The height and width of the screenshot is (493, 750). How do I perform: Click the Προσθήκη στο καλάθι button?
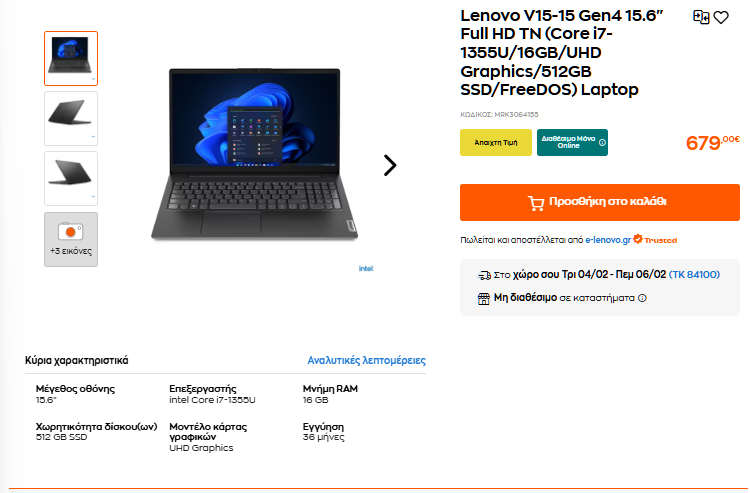(600, 202)
